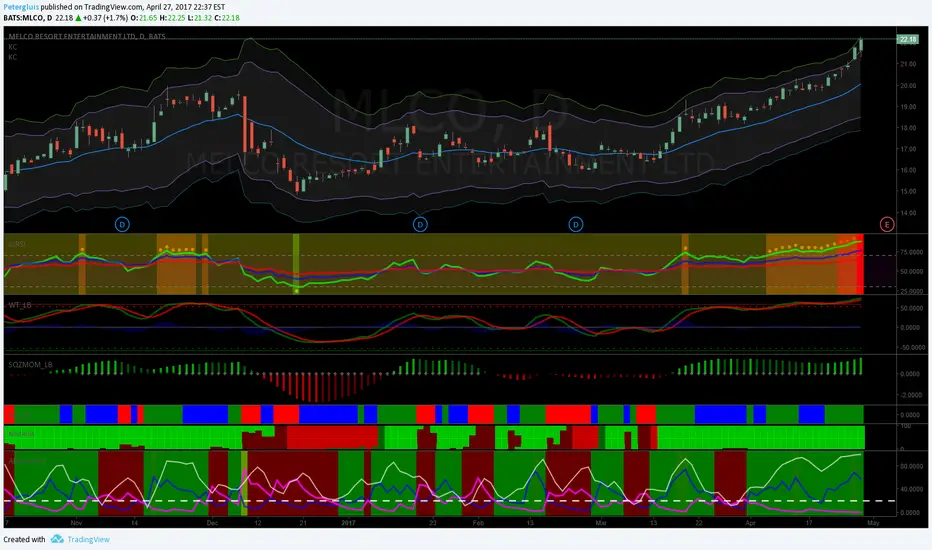This screenshot has width=932, height=550.
Task: Click the May date axis label
Action: coord(873,523)
